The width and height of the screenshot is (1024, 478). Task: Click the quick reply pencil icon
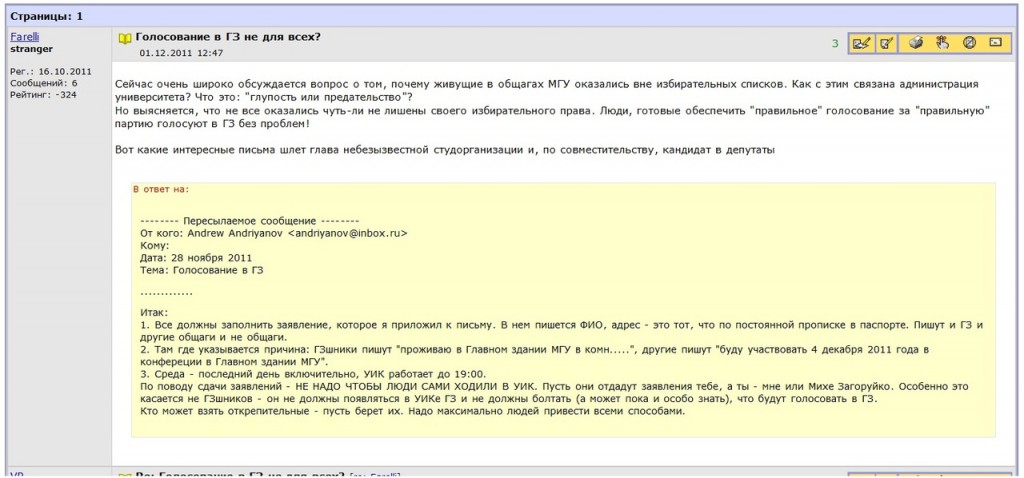click(x=886, y=44)
